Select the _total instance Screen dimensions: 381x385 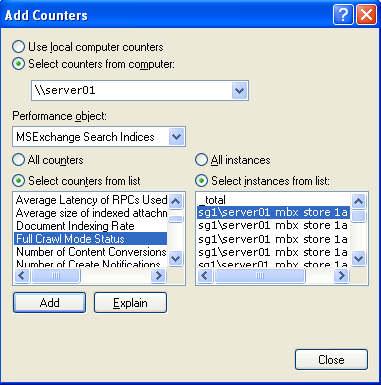point(273,200)
